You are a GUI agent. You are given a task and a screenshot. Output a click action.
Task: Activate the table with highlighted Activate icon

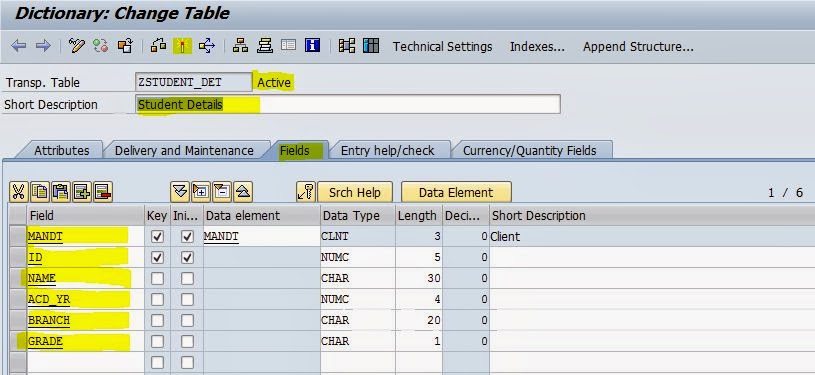182,46
